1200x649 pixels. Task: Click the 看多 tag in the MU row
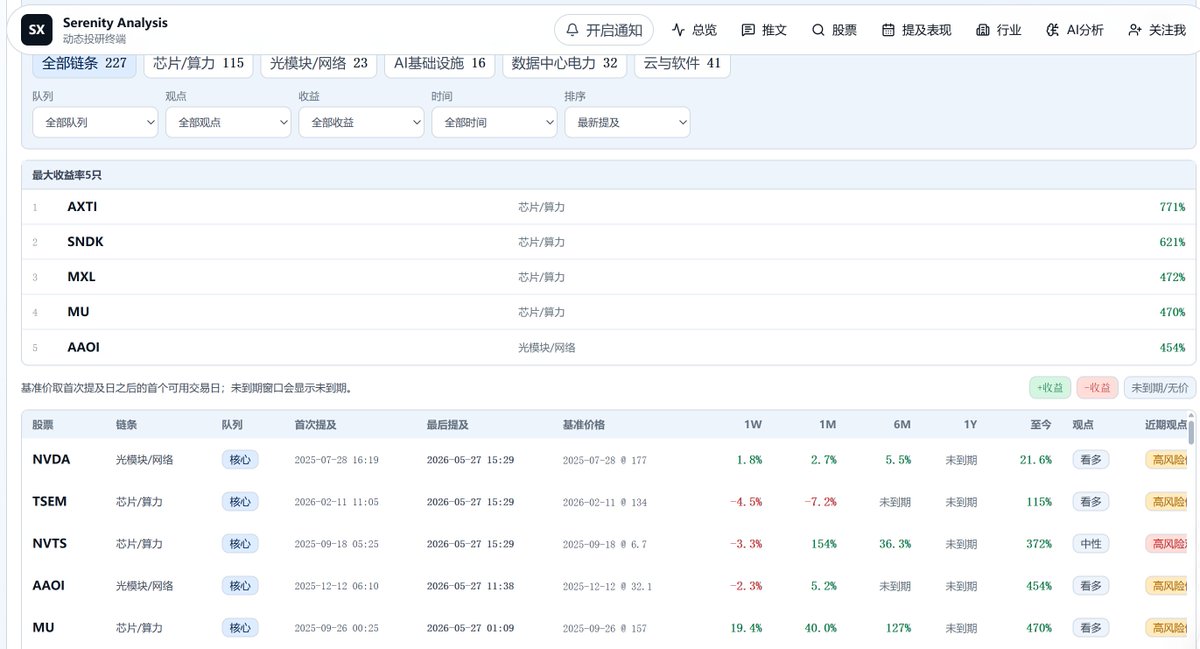(1091, 628)
